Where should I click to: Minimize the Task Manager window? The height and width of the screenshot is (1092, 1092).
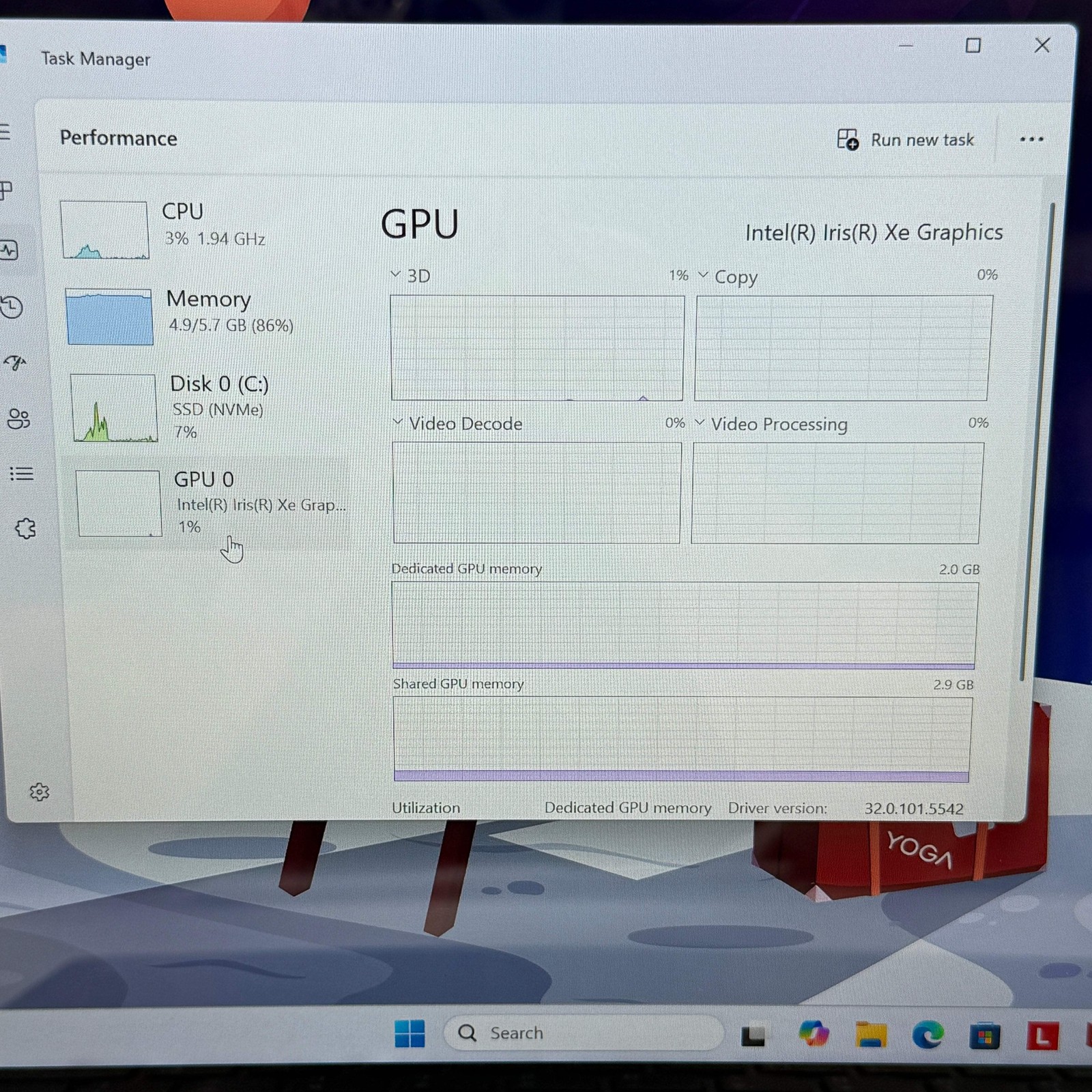(x=906, y=45)
